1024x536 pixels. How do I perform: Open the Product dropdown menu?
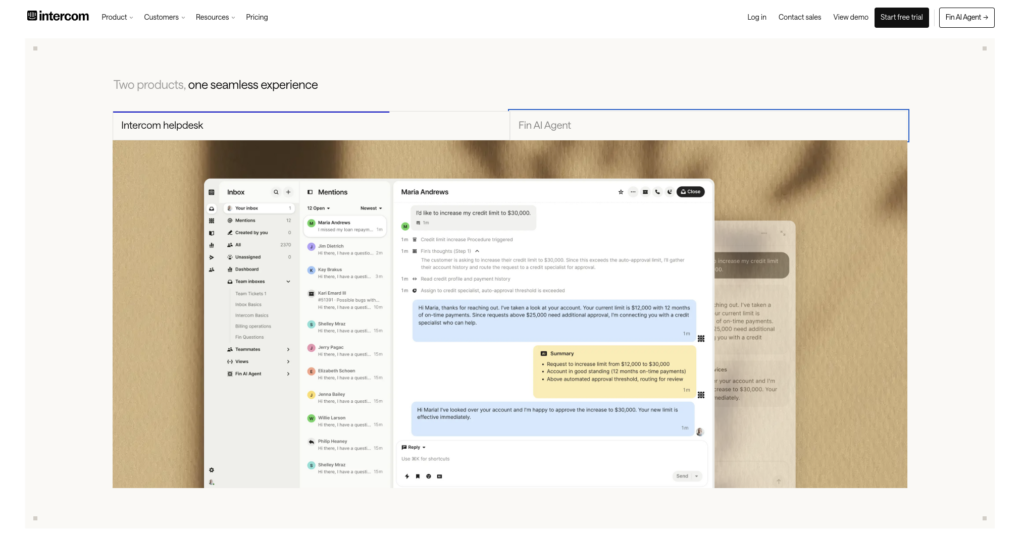117,17
